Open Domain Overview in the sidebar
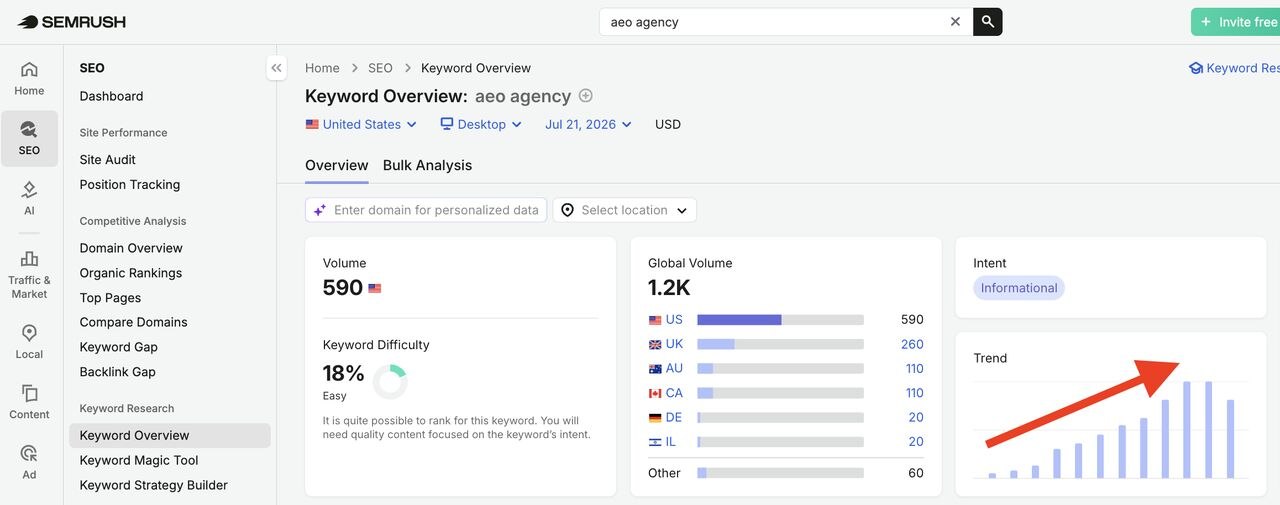 point(131,248)
